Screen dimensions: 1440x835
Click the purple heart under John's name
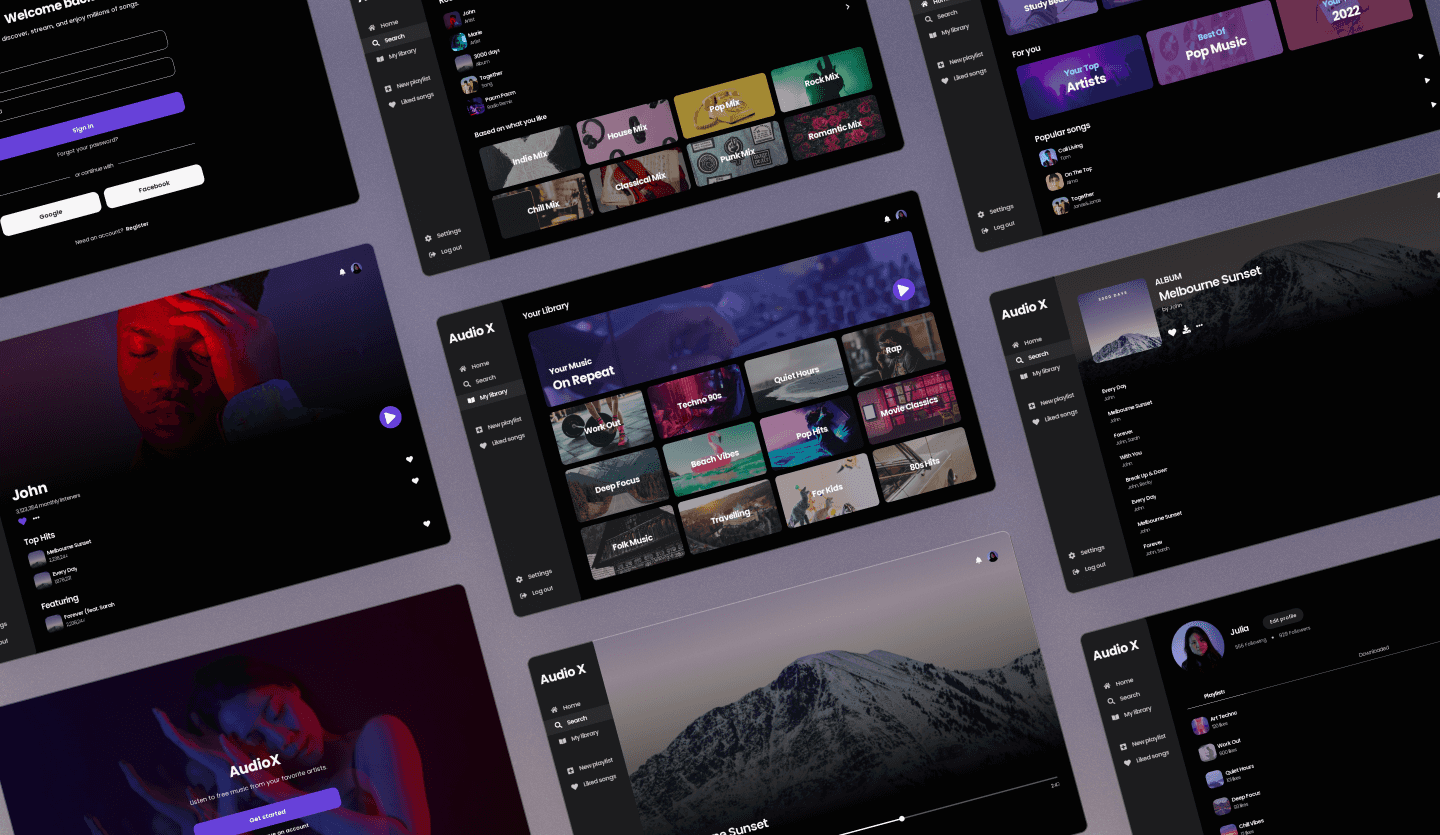[x=23, y=521]
